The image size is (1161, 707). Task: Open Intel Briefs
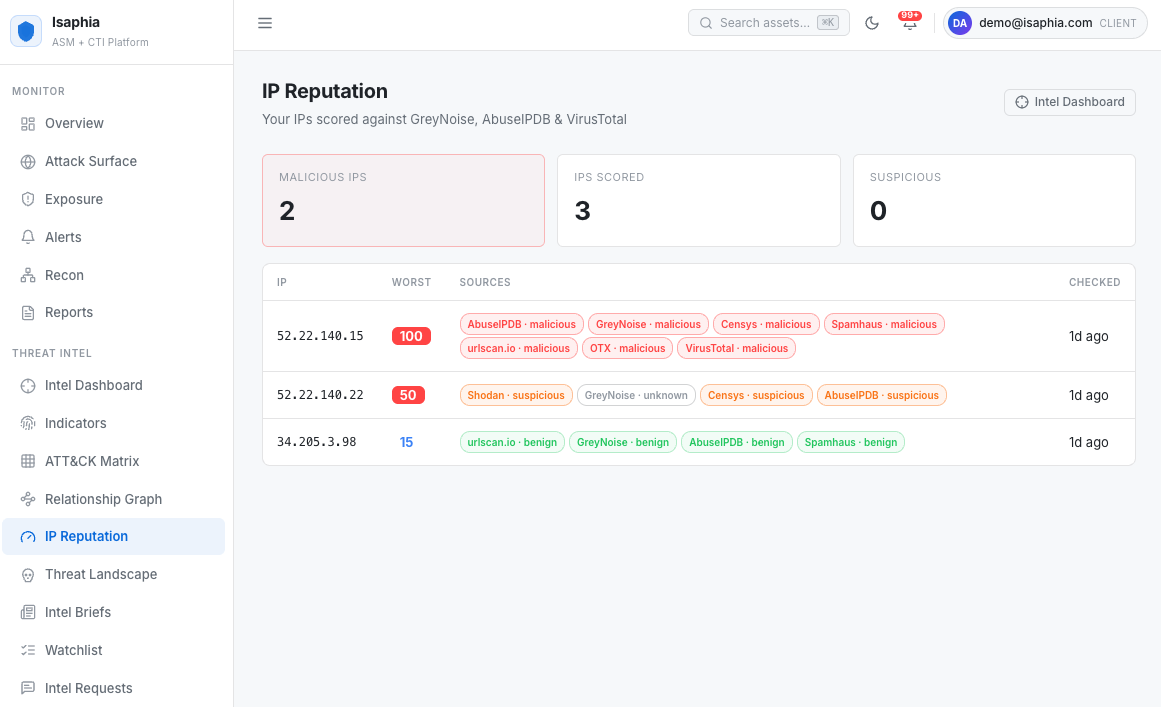pyautogui.click(x=113, y=612)
